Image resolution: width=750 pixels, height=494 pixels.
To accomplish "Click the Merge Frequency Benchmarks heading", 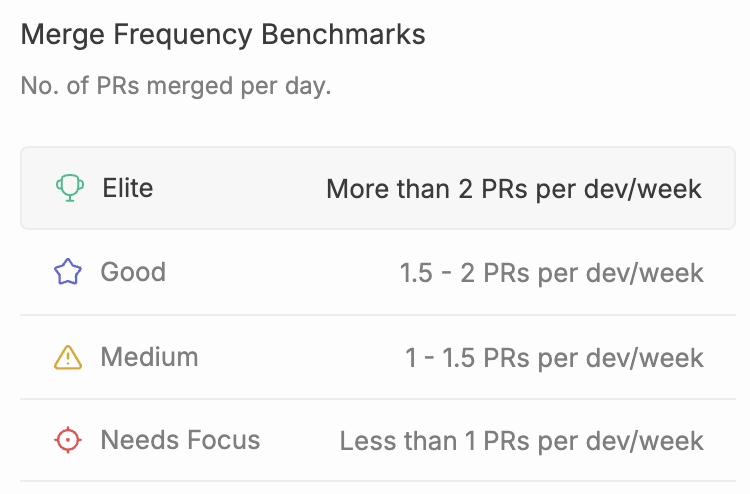I will [223, 35].
